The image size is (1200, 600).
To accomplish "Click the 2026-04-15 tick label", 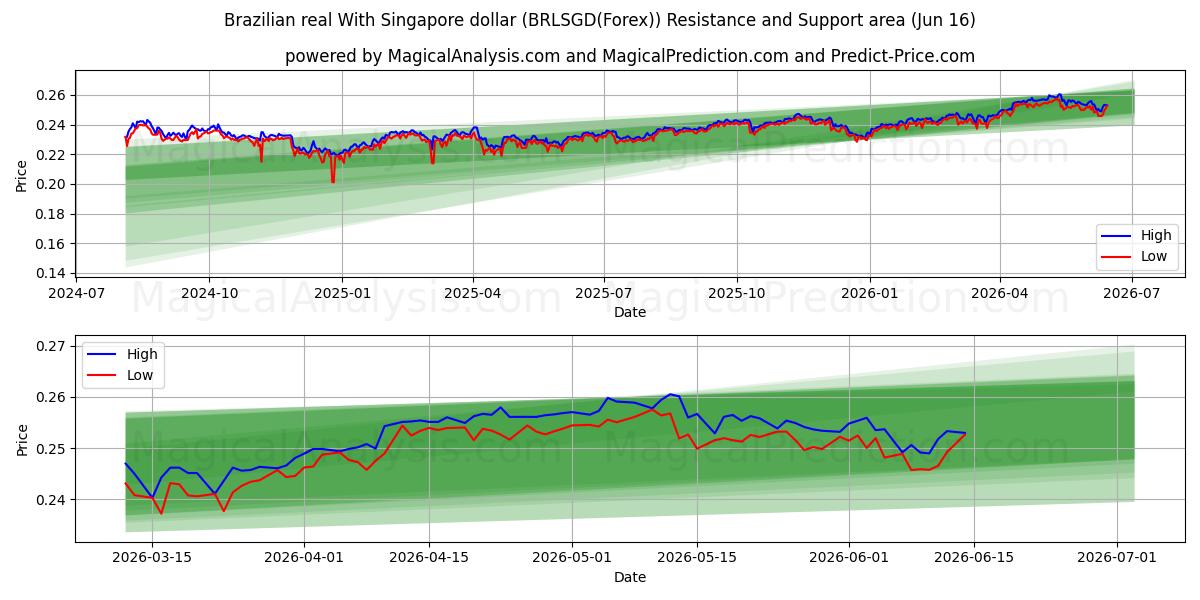I will [x=429, y=558].
